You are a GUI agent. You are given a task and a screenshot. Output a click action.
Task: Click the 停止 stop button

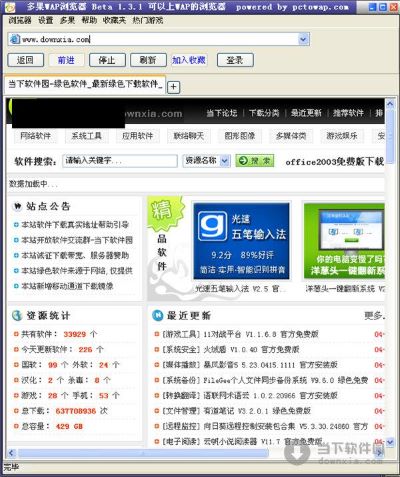click(x=107, y=60)
